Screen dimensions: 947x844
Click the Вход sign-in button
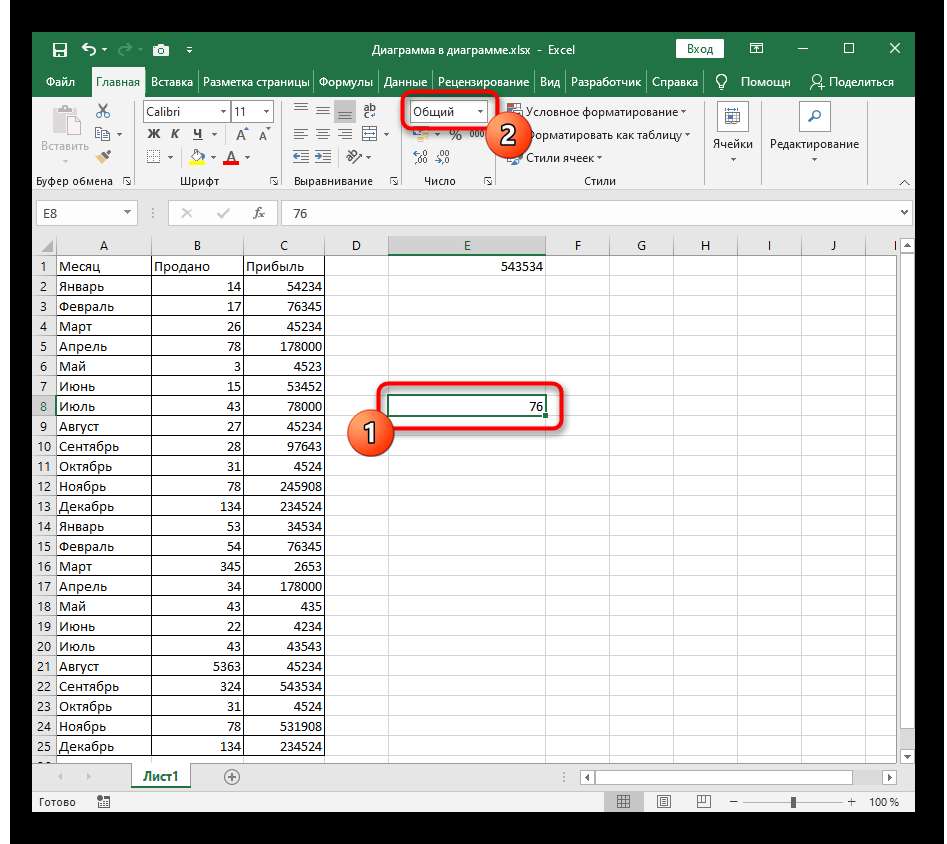[699, 49]
